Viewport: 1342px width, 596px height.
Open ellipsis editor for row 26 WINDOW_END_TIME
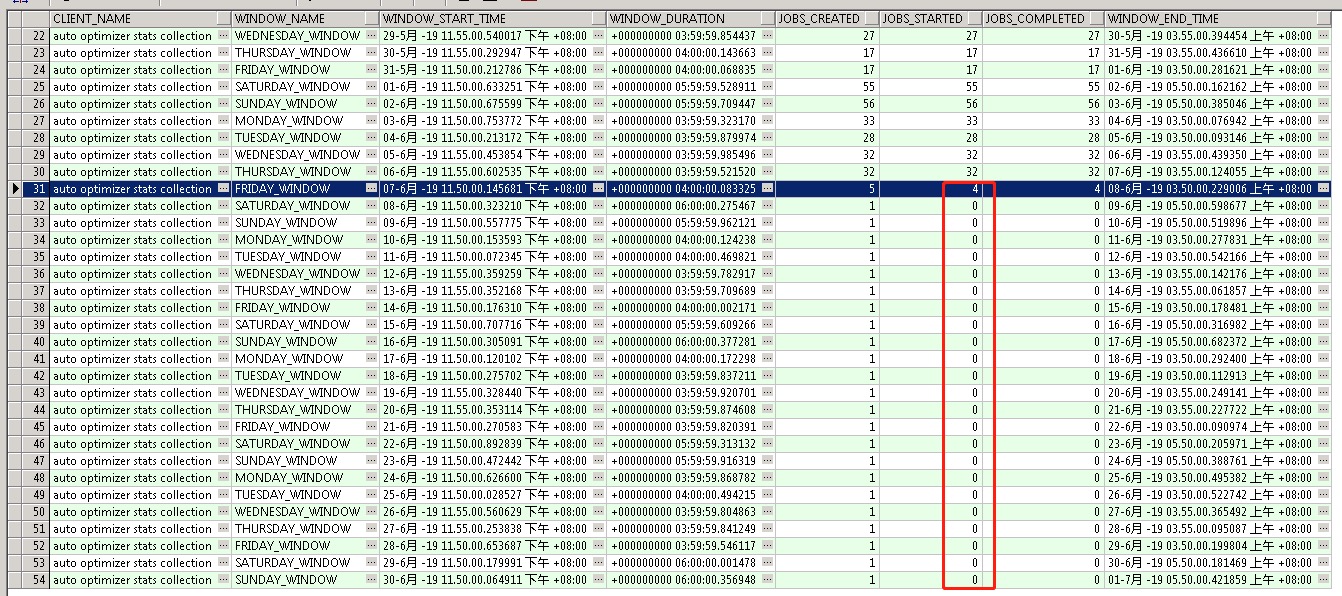click(1324, 104)
